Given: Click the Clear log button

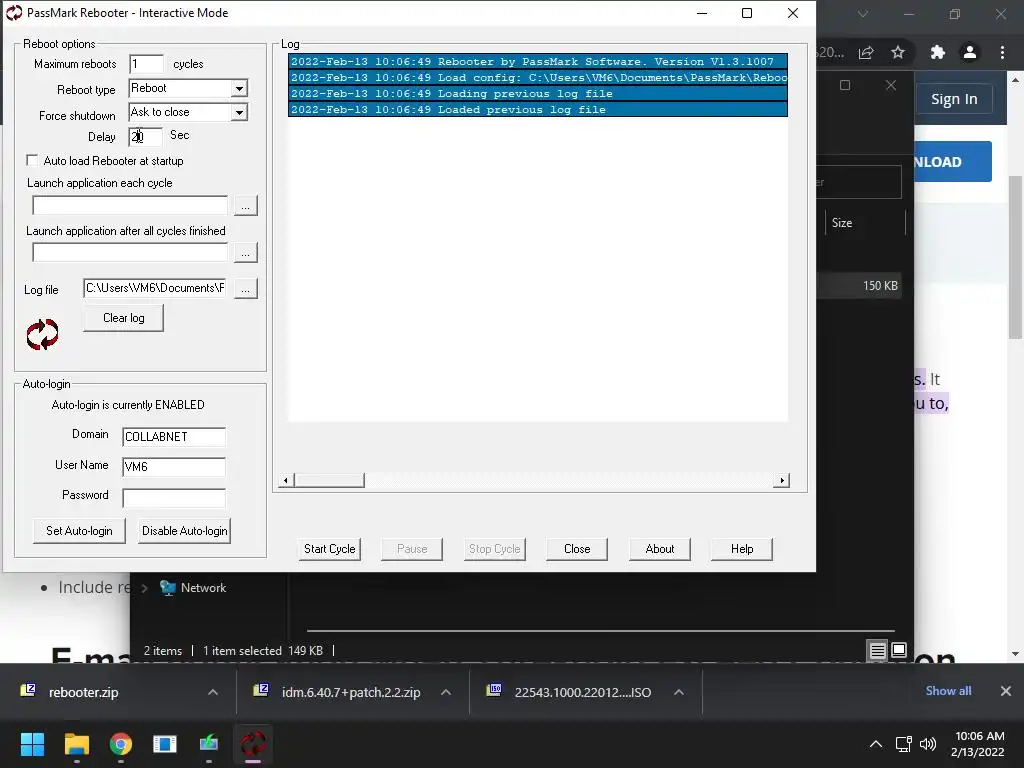Looking at the screenshot, I should point(123,318).
